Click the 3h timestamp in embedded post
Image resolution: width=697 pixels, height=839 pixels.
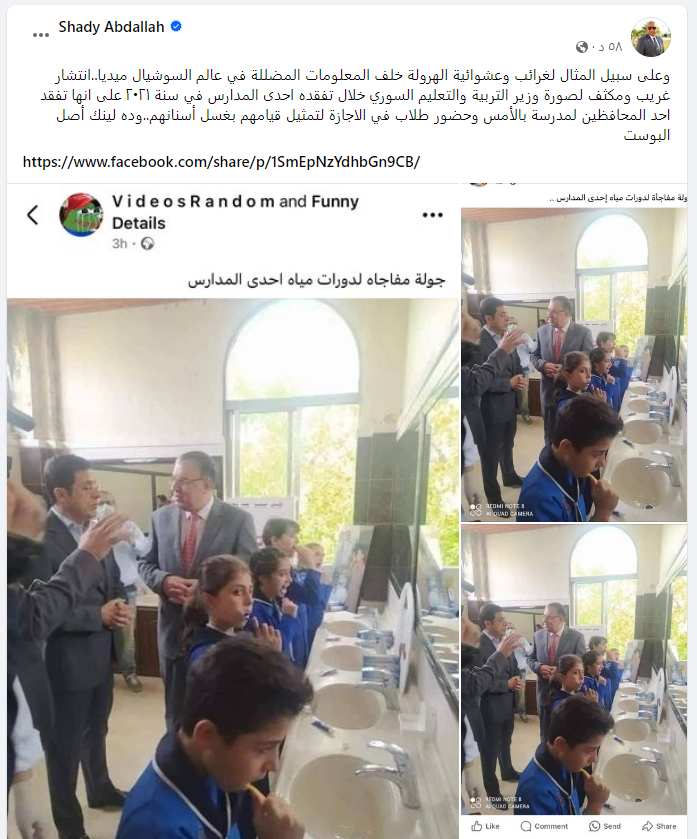tap(120, 244)
